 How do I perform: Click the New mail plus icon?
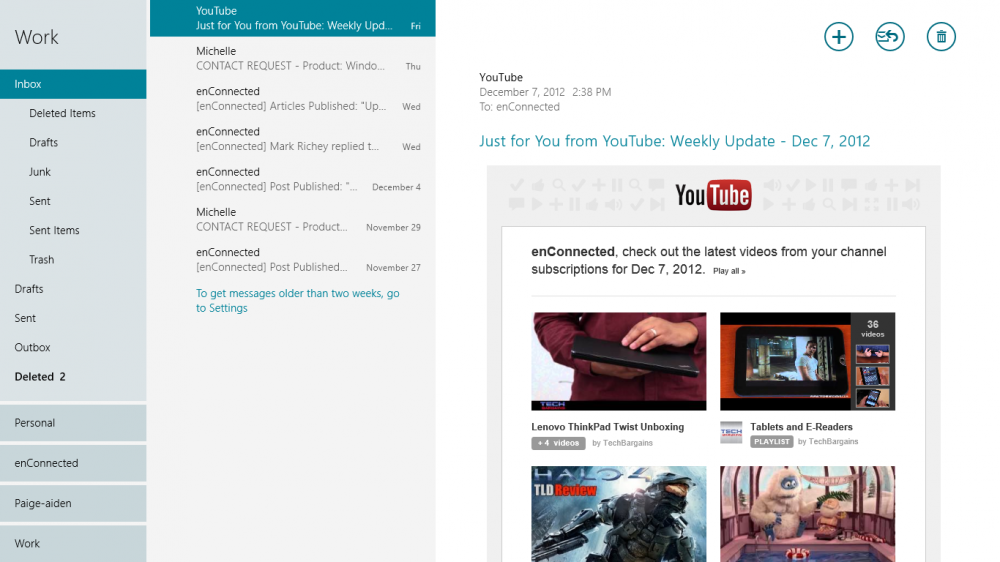(839, 36)
